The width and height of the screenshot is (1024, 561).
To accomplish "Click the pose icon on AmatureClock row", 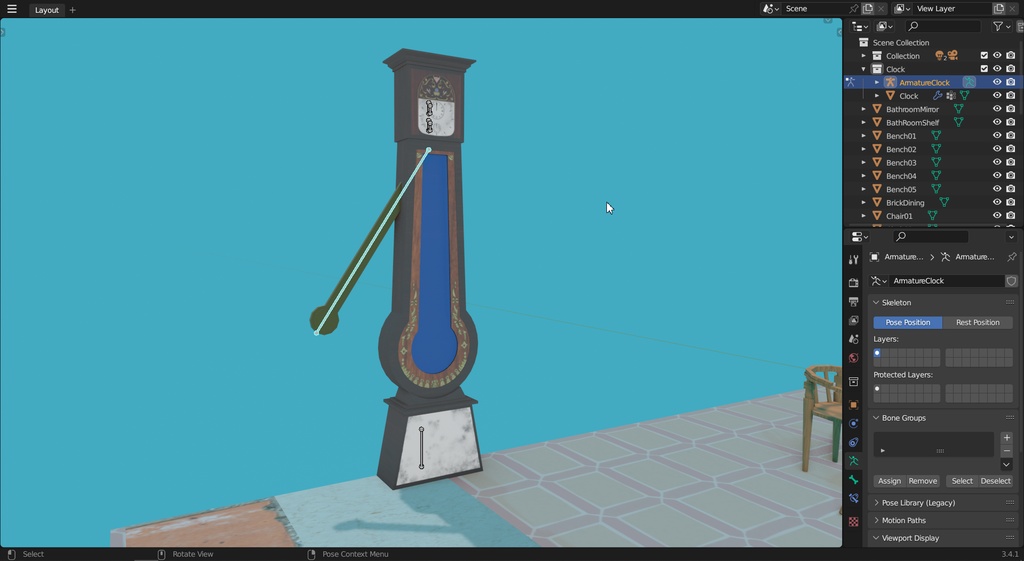I will (969, 82).
